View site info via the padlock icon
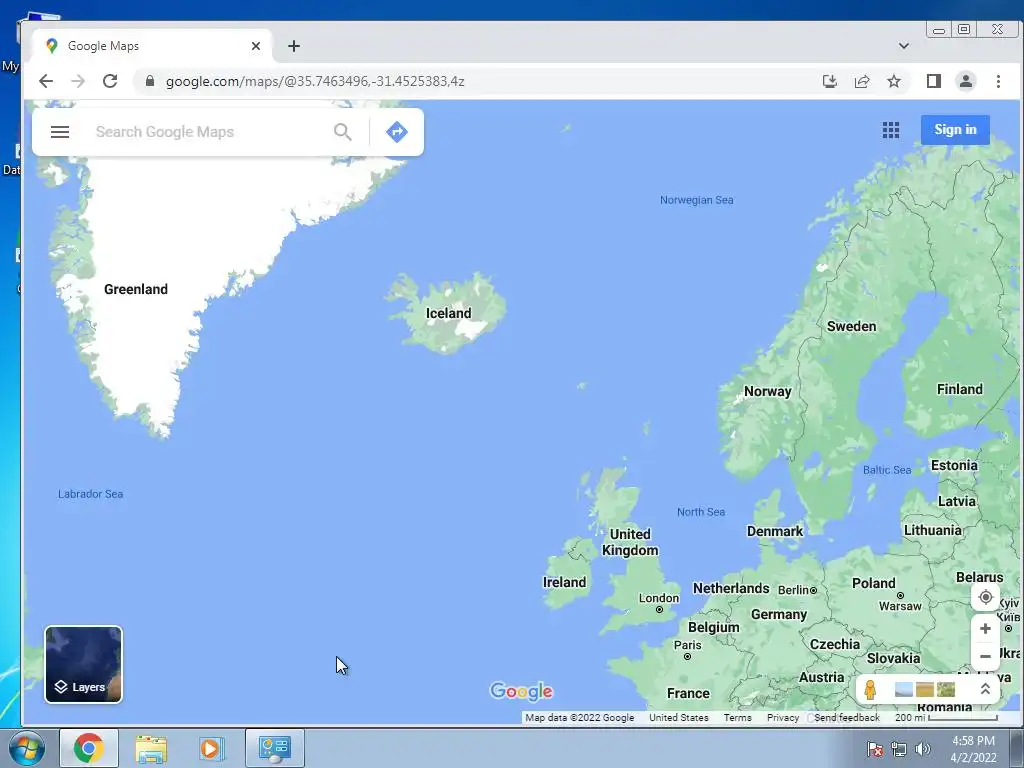The image size is (1024, 768). [150, 81]
